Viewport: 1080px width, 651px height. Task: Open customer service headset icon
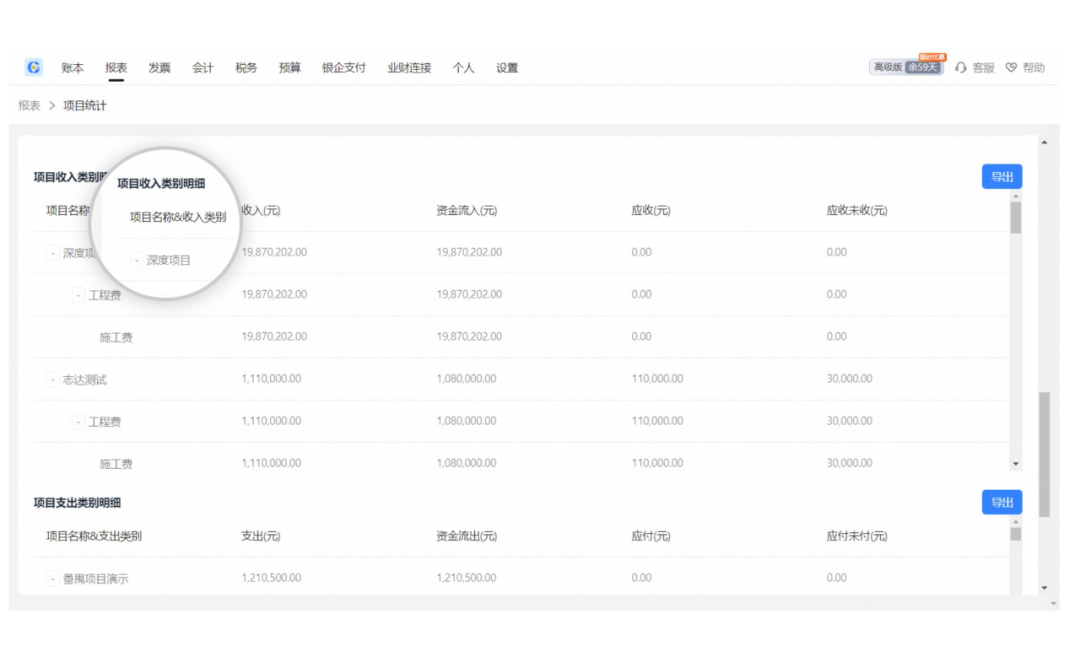click(961, 68)
